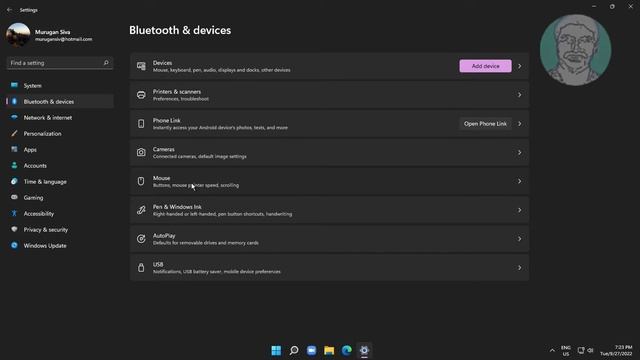The width and height of the screenshot is (640, 360).
Task: Open File Explorer from taskbar
Action: click(x=329, y=350)
